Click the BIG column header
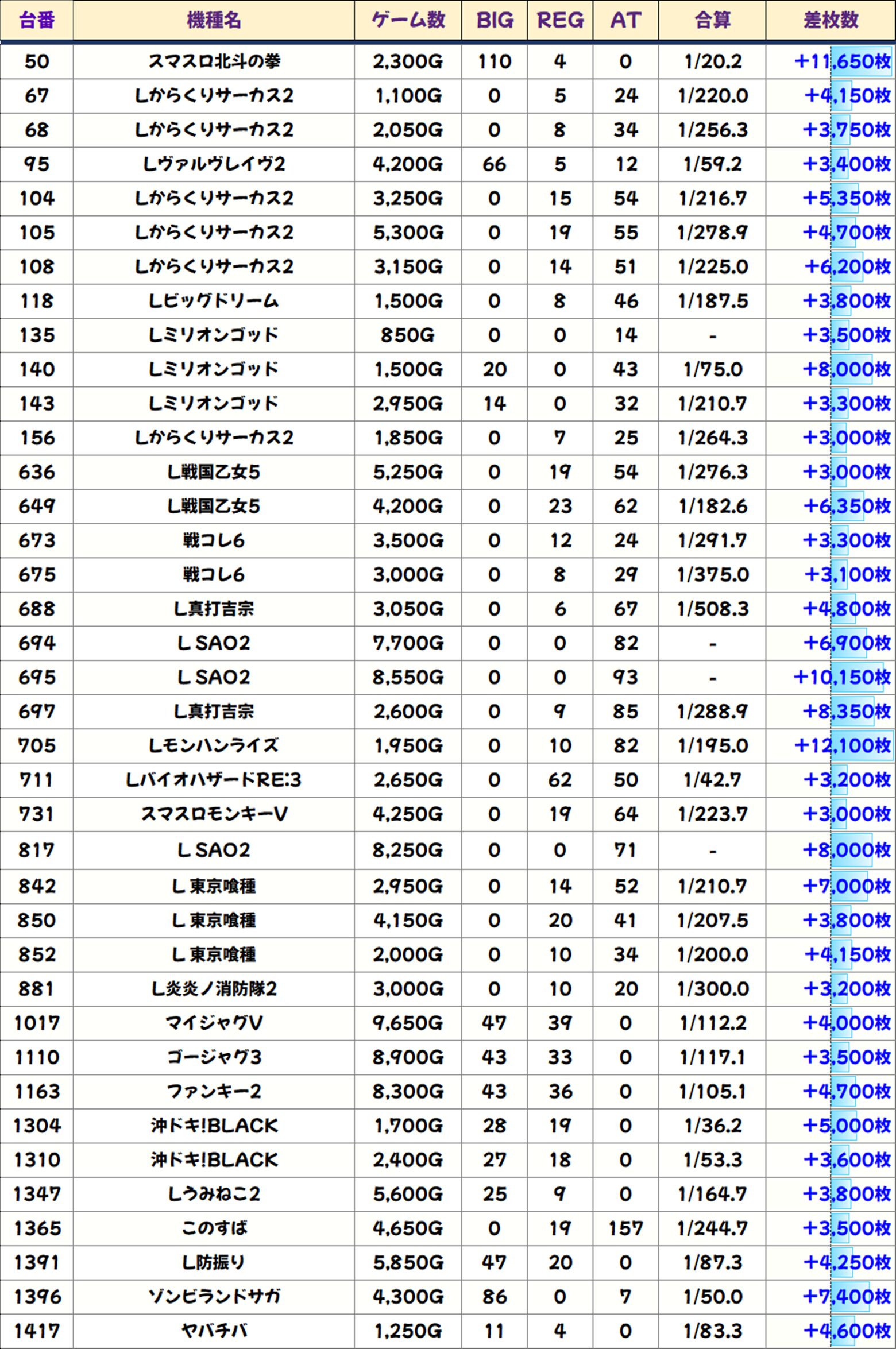 pos(495,21)
